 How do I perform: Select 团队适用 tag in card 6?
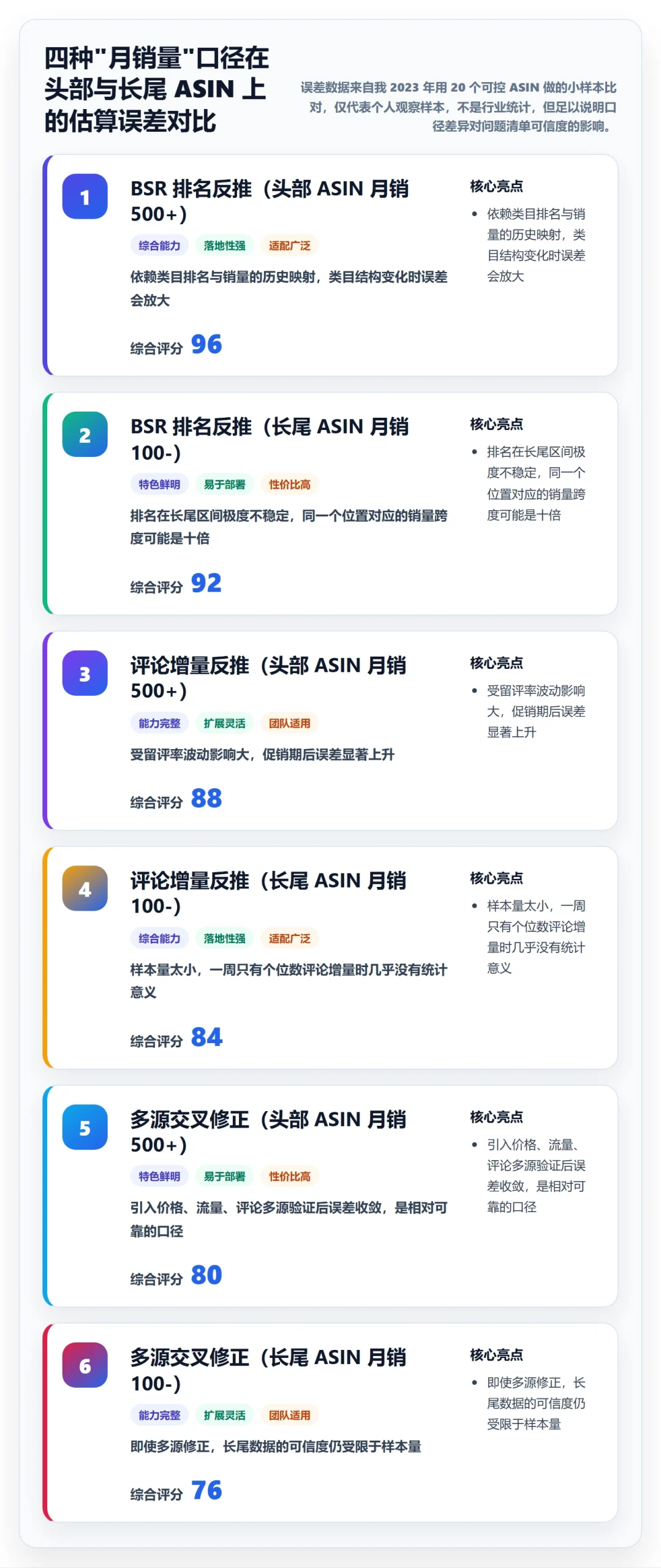pyautogui.click(x=289, y=1415)
